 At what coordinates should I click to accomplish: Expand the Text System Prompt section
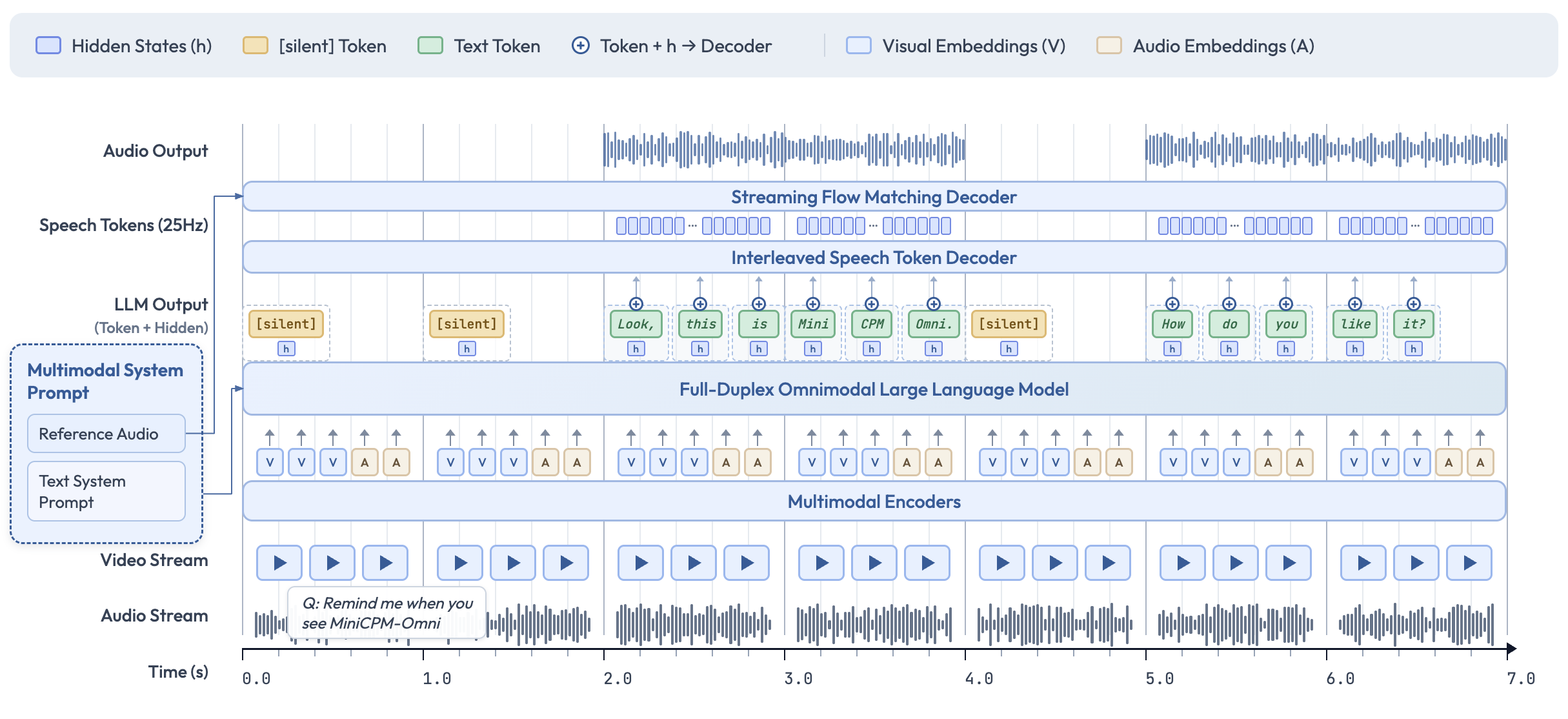[106, 491]
